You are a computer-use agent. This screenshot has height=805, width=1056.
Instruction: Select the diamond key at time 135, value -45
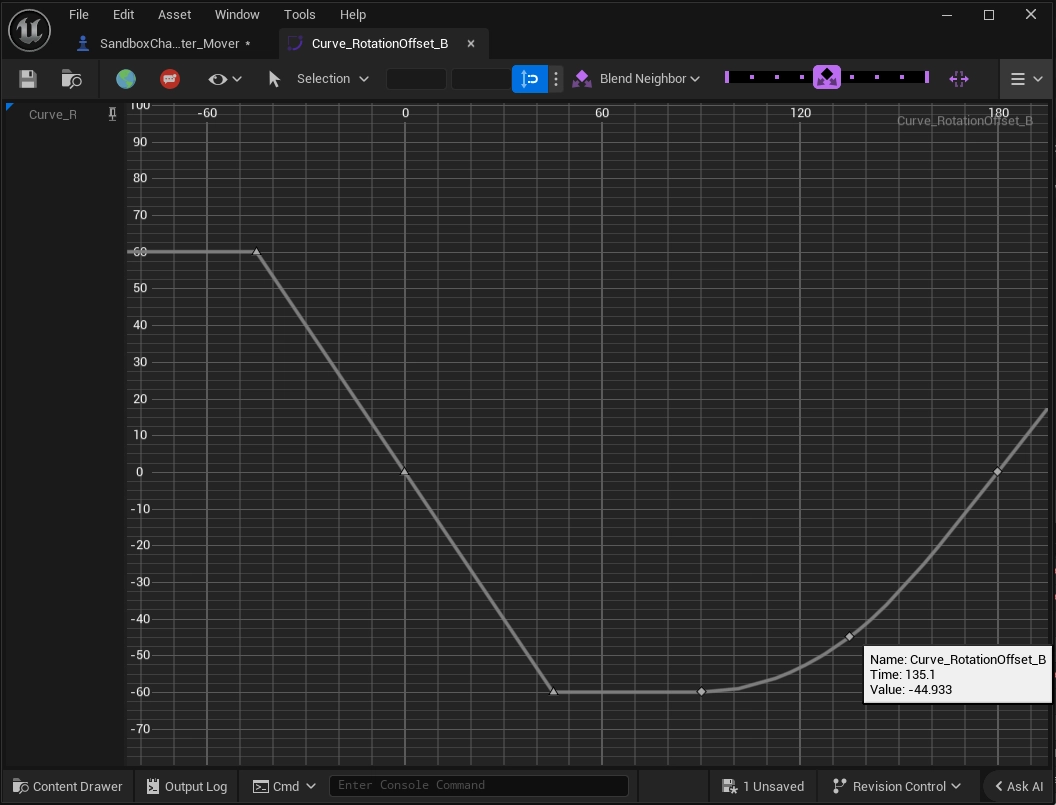click(x=849, y=636)
